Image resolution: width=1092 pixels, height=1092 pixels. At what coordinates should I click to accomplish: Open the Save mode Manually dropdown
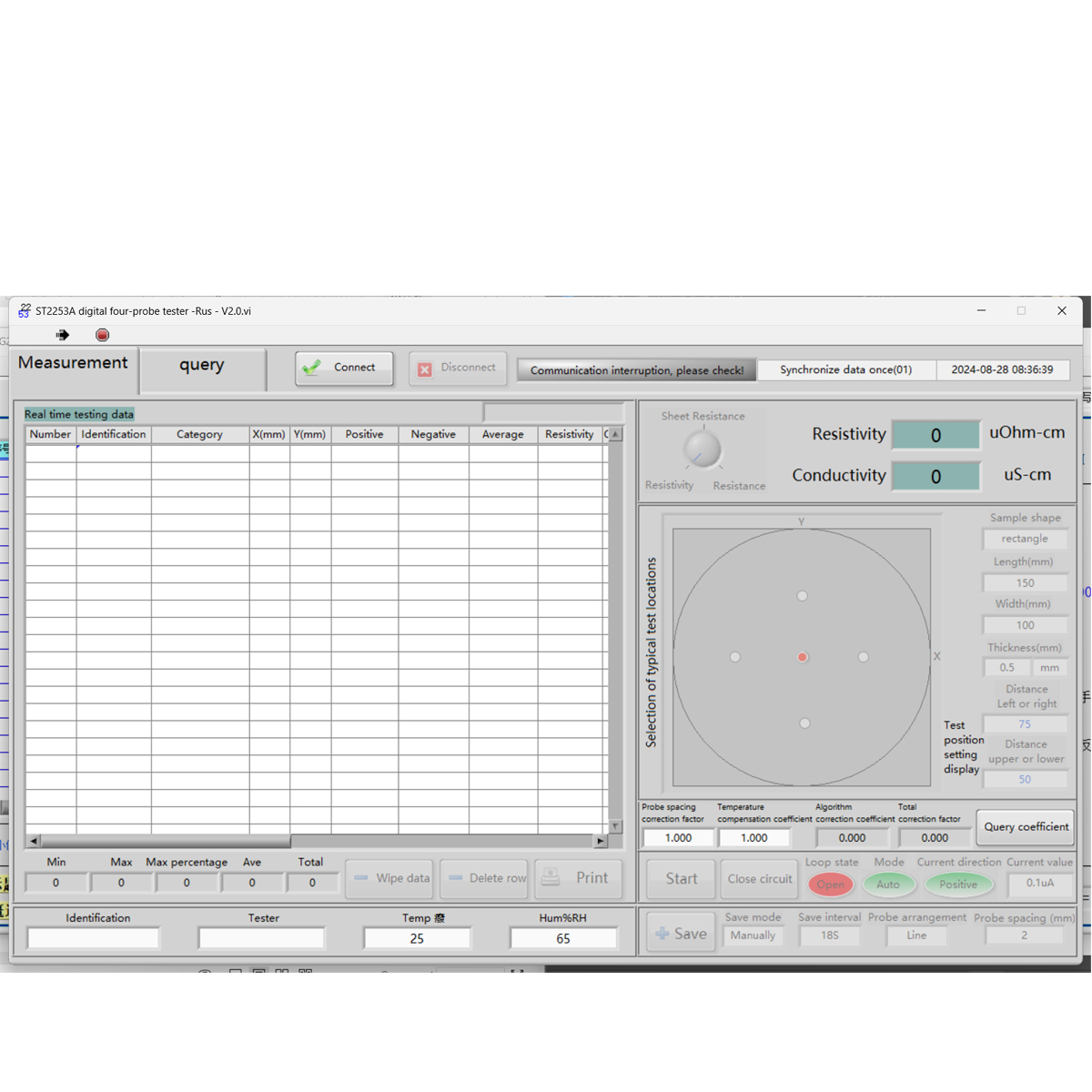pos(753,935)
